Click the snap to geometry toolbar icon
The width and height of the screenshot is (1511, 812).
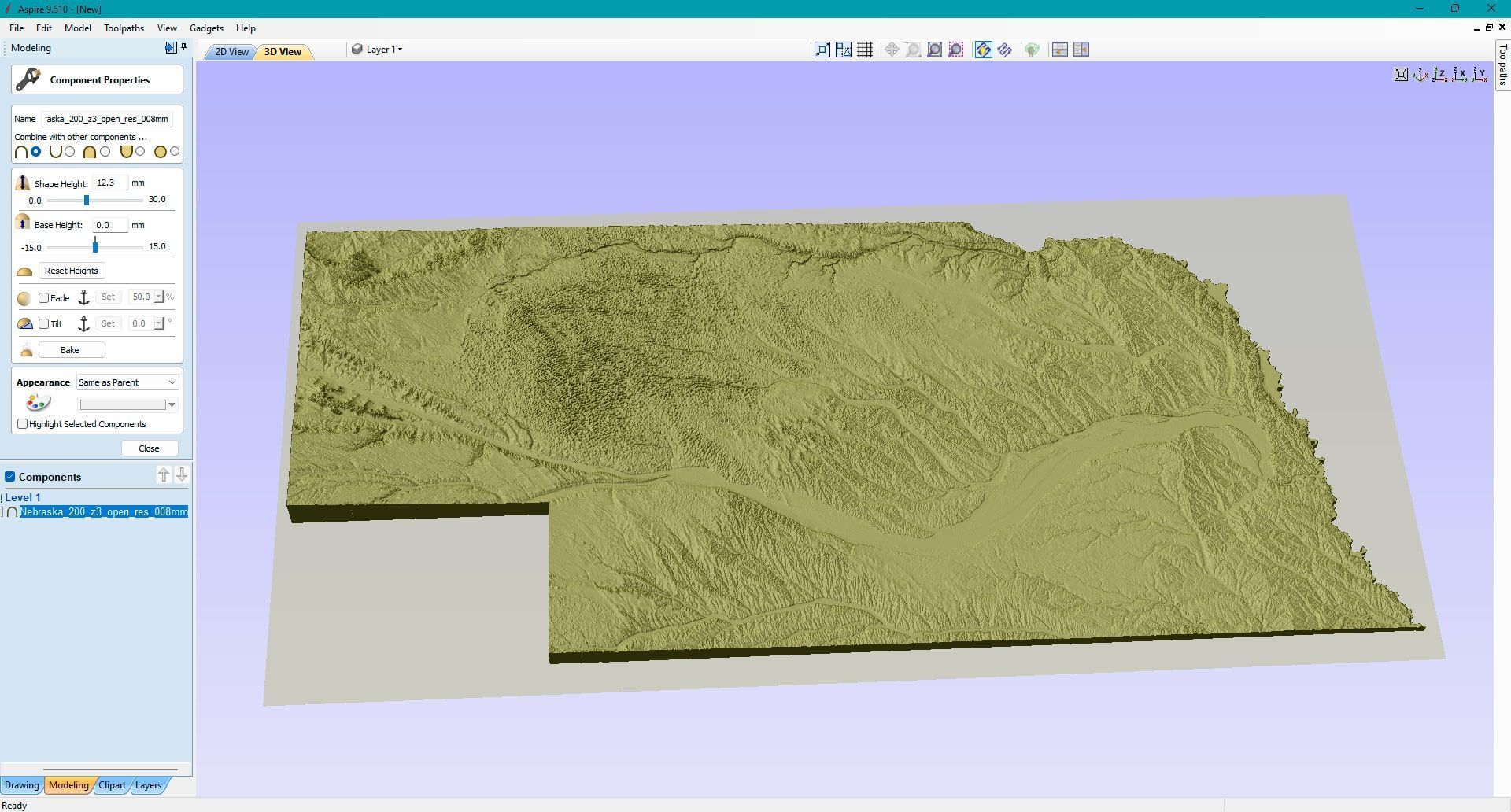[x=822, y=50]
